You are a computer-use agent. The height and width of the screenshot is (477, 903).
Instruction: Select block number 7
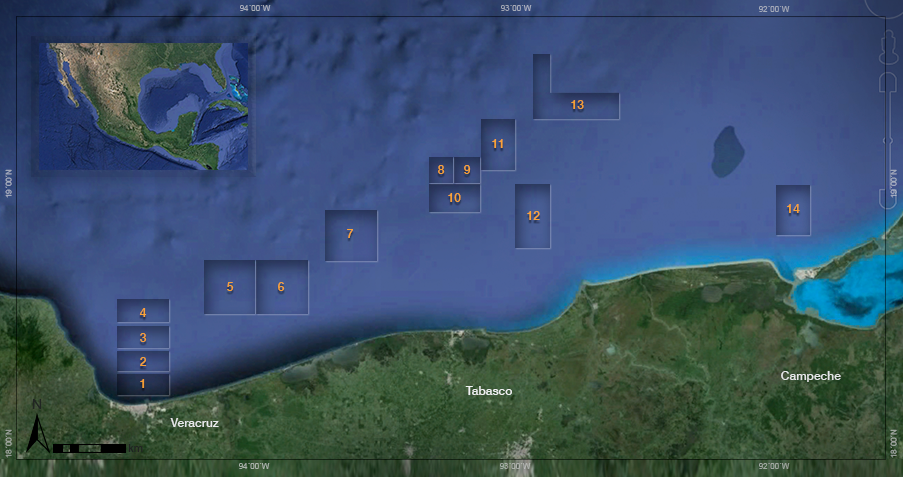coord(350,235)
